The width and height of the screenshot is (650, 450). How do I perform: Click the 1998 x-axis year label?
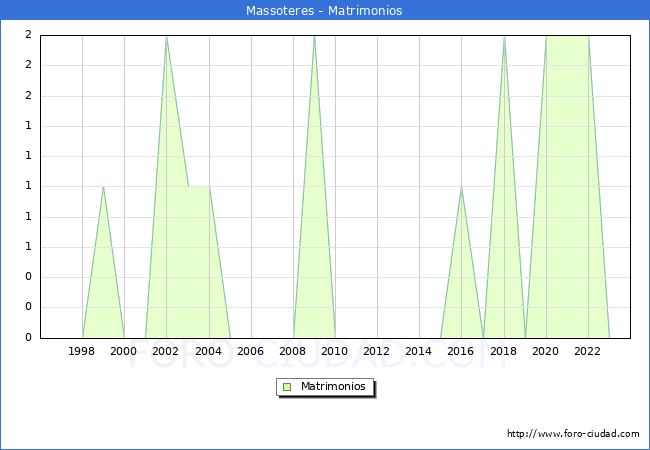pyautogui.click(x=82, y=351)
